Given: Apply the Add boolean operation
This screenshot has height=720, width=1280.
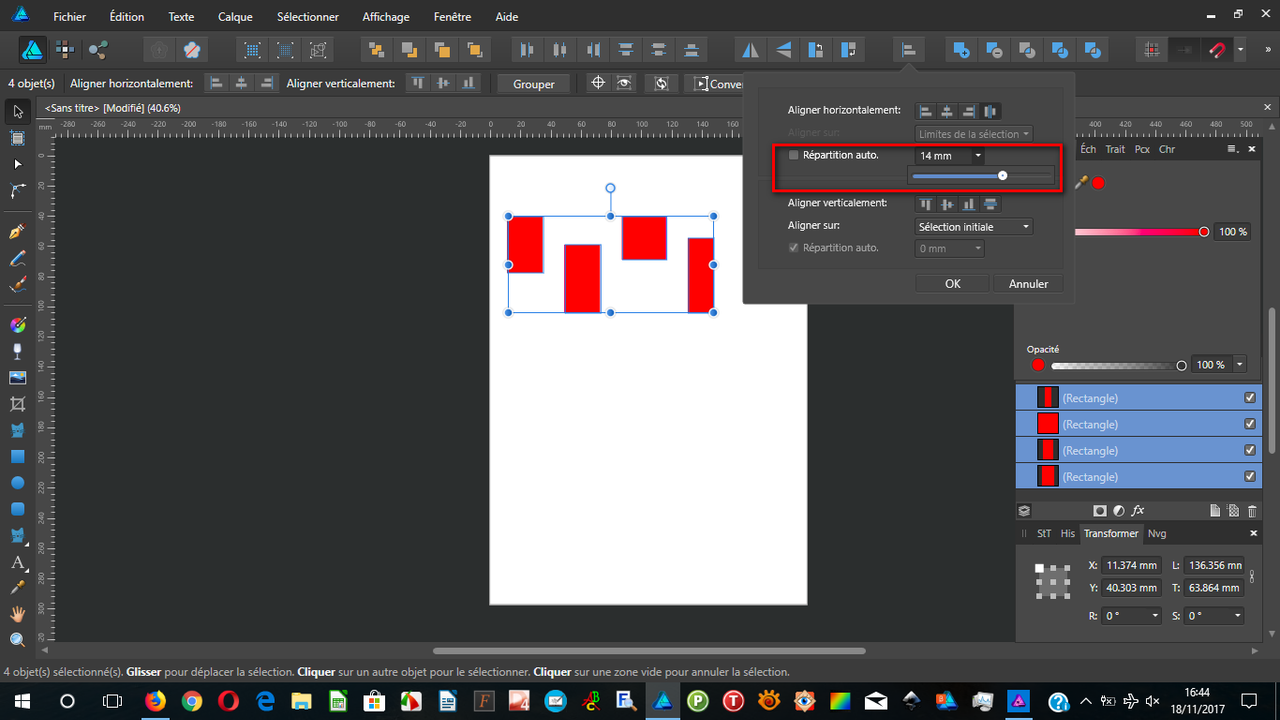Looking at the screenshot, I should tap(962, 49).
